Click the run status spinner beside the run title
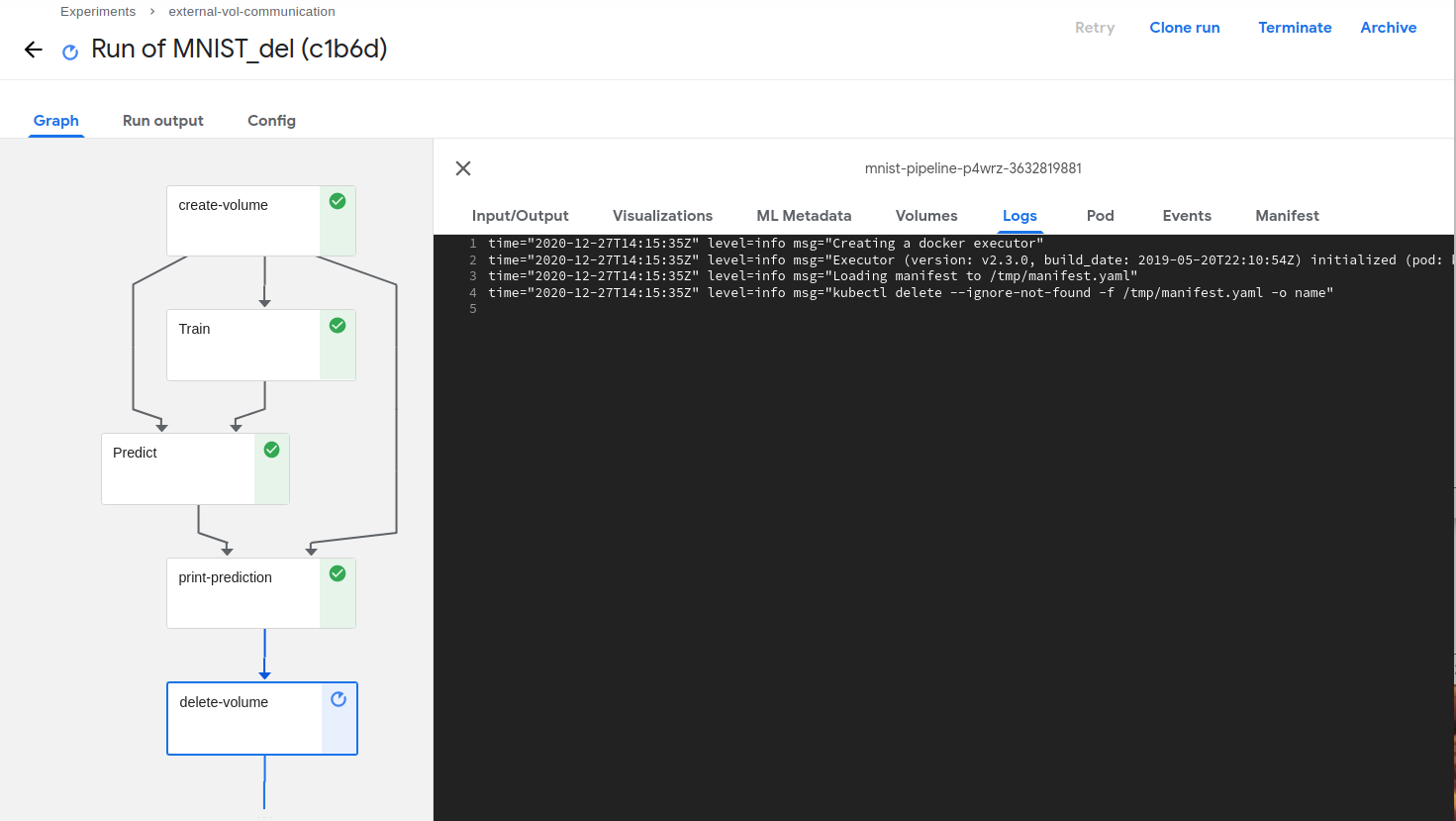Screen dimensions: 1456x821 69,51
